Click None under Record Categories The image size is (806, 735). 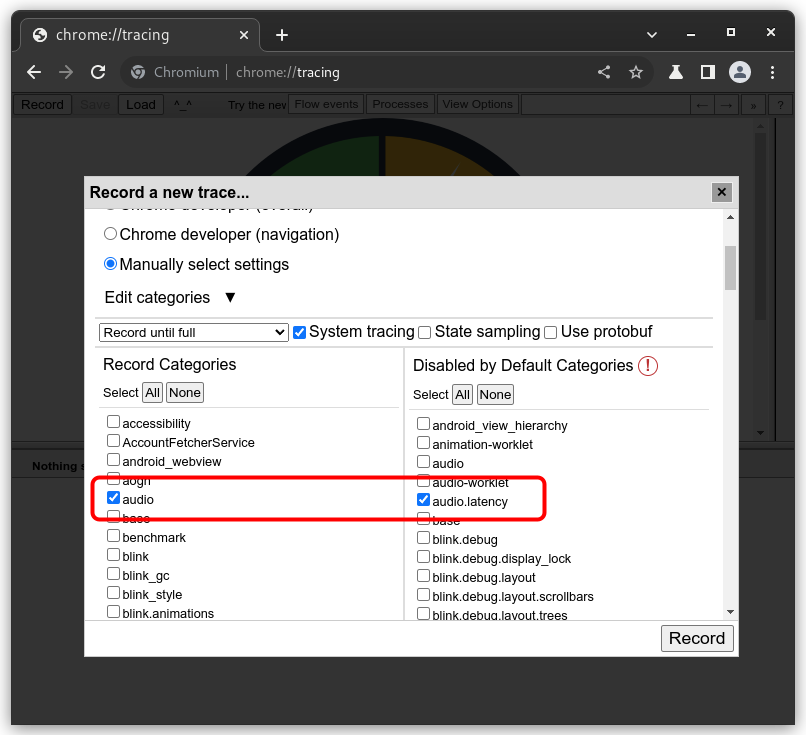coord(185,393)
